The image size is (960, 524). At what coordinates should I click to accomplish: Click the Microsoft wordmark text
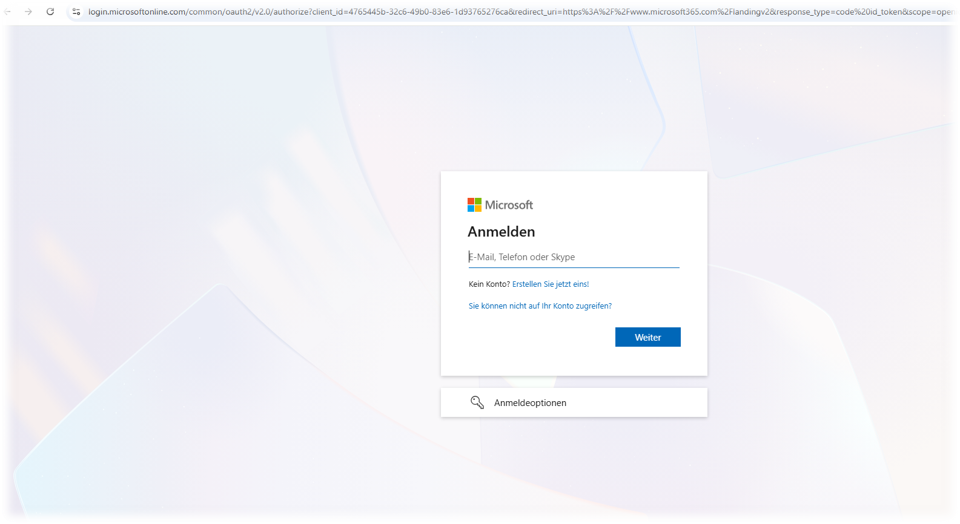tap(509, 205)
